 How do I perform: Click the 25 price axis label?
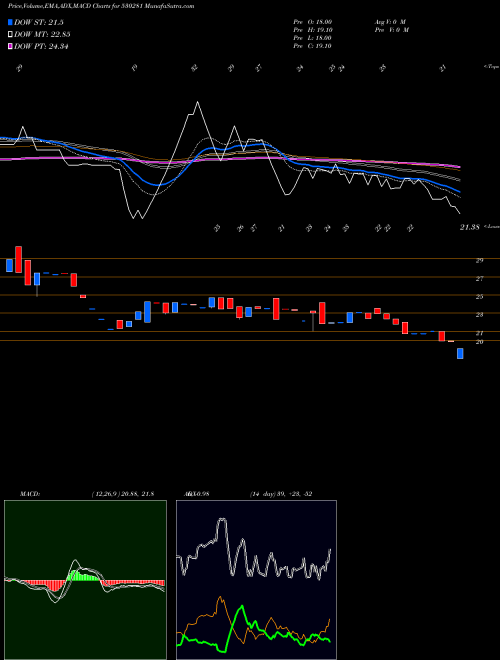coord(479,297)
